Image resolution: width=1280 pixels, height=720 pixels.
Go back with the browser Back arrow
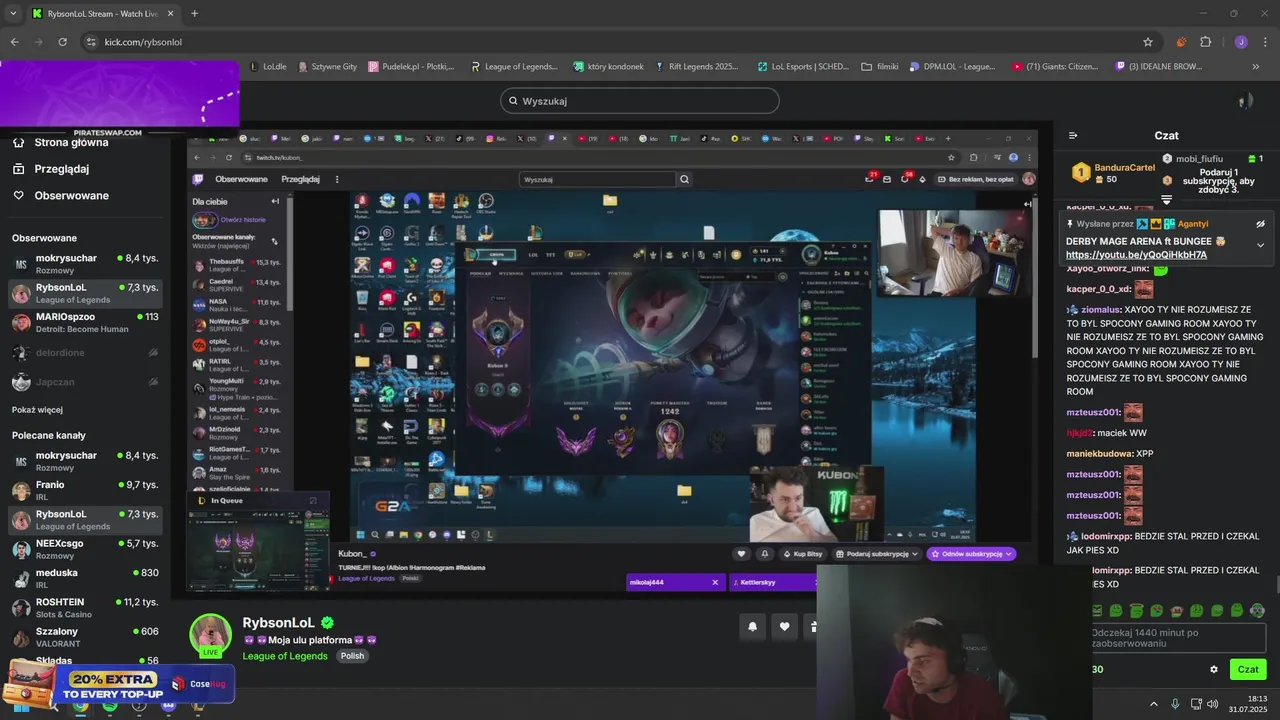tap(14, 42)
